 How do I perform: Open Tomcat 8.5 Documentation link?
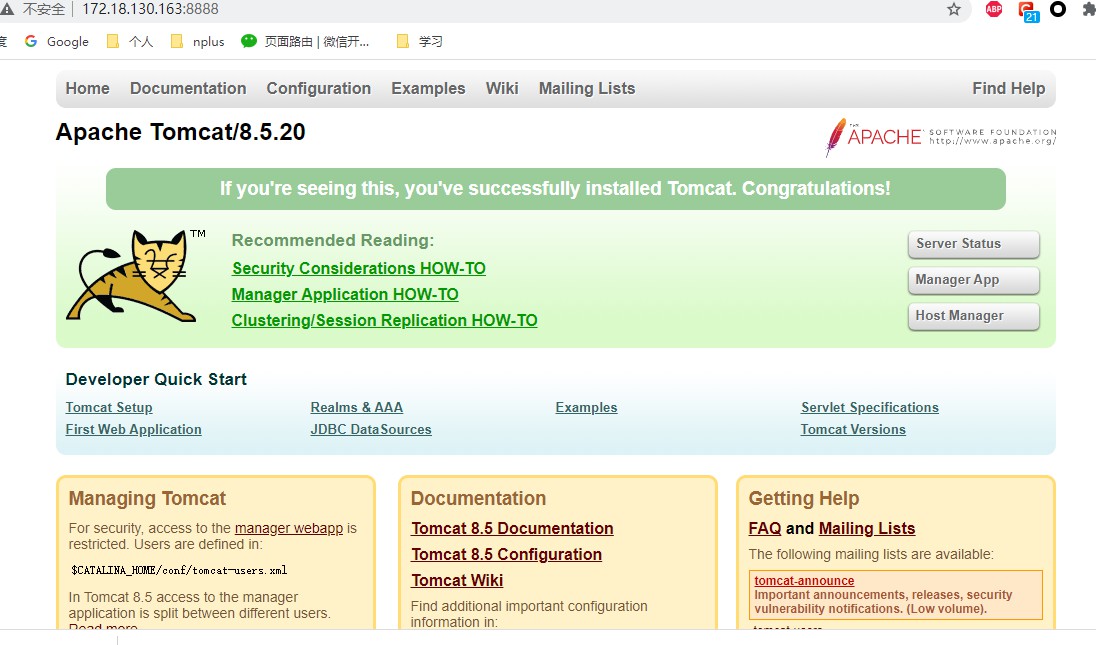[512, 528]
